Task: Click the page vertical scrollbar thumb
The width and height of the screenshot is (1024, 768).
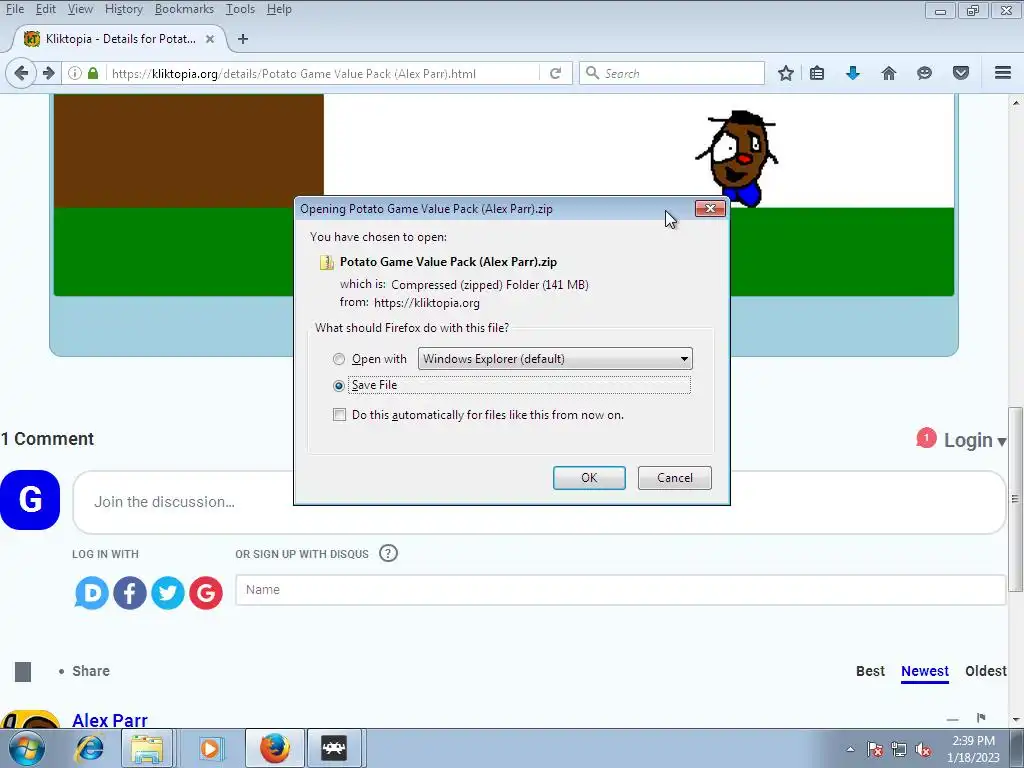Action: tap(1015, 500)
